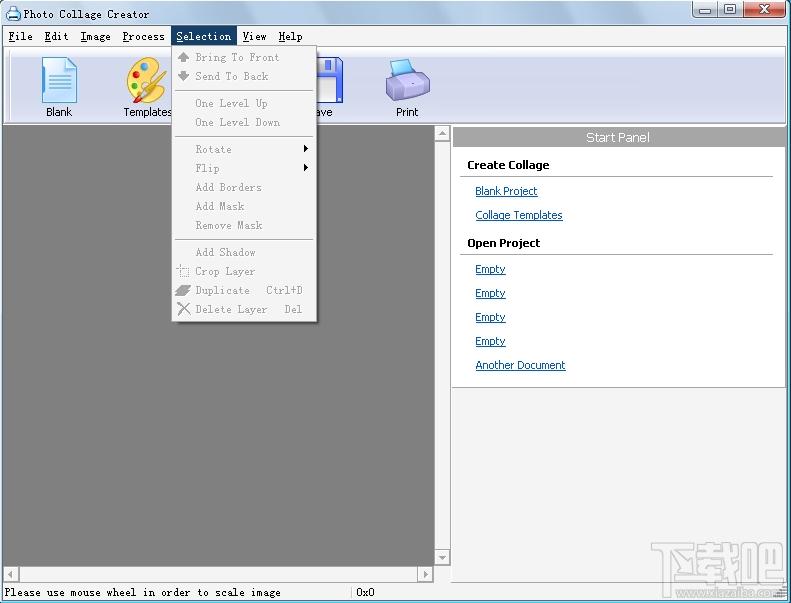This screenshot has height=603, width=791.
Task: Click the Open Project heading
Action: coord(503,243)
